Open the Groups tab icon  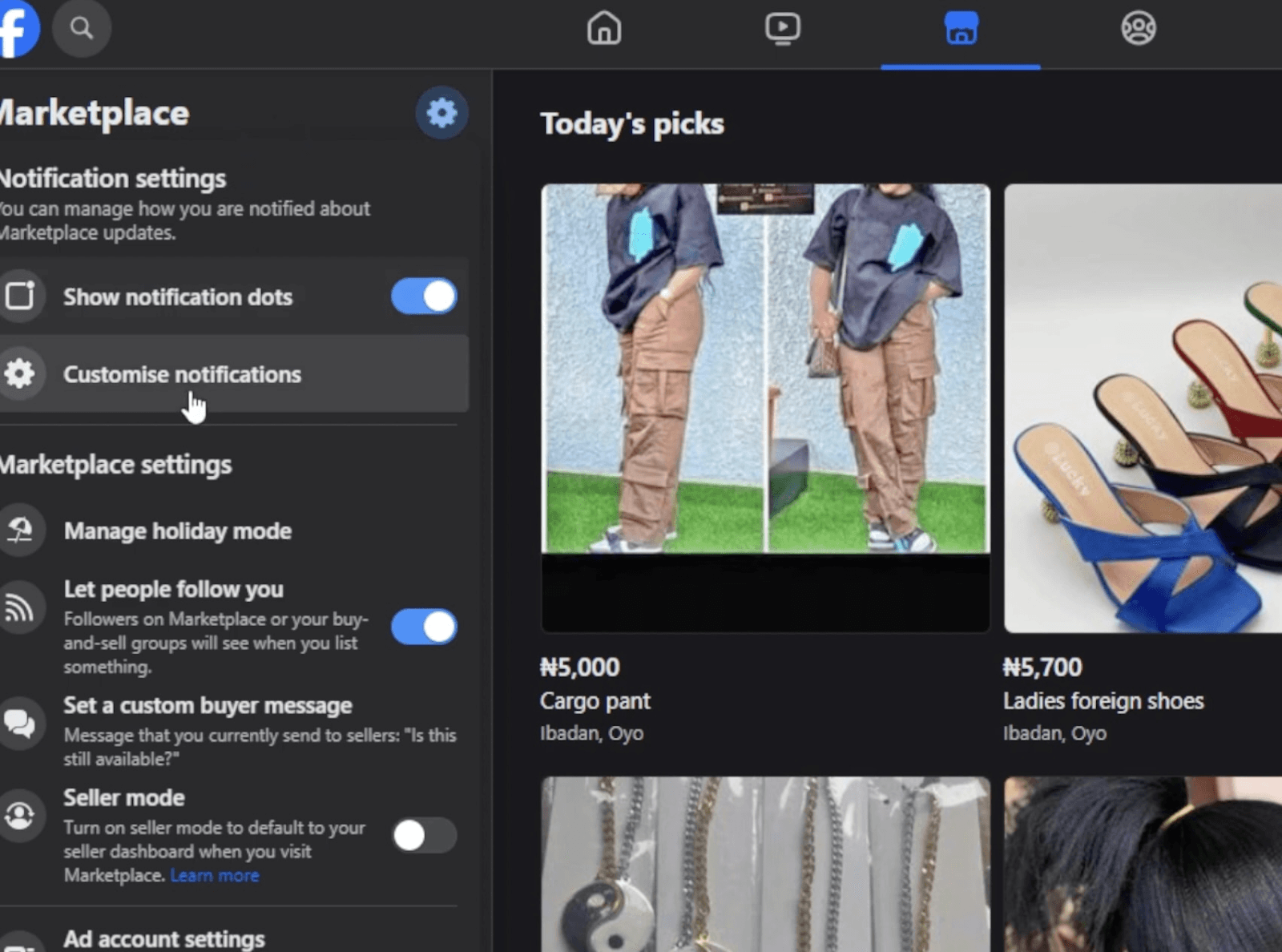coord(1138,28)
